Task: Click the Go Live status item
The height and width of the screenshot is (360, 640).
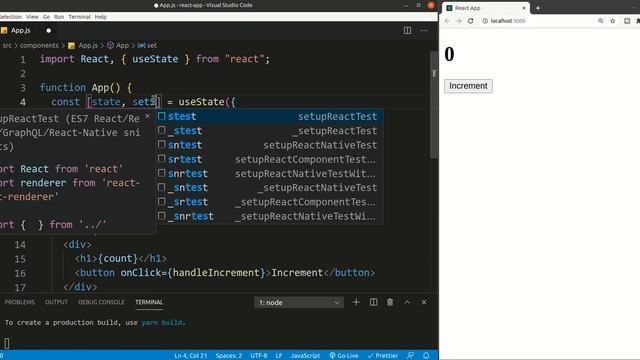Action: 344,356
